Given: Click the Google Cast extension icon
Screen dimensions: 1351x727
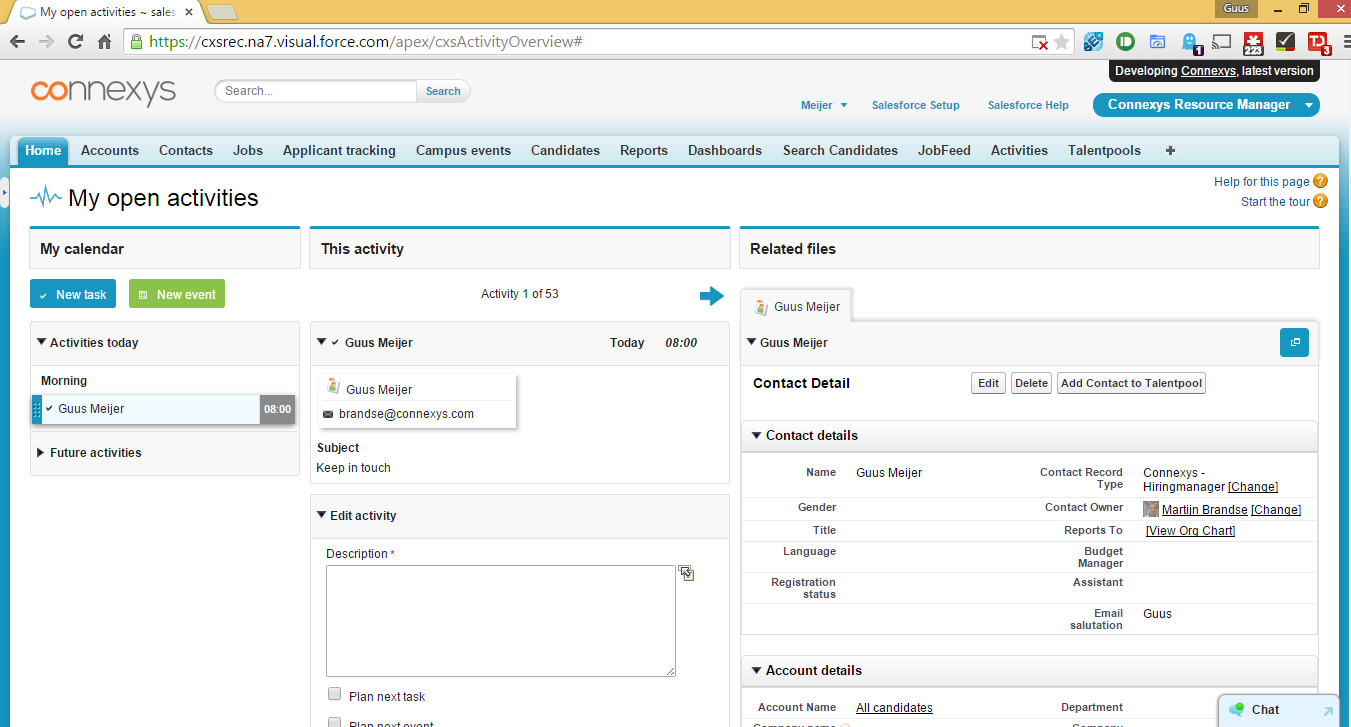Looking at the screenshot, I should click(1221, 42).
